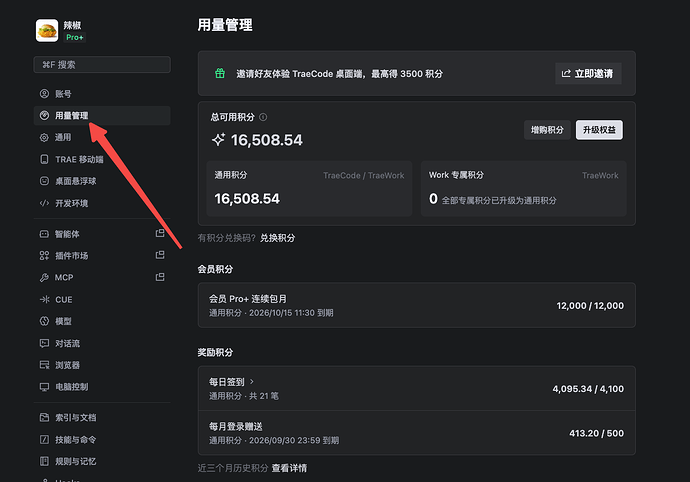Click the 浏览器 sidebar label
Screen dimensions: 690x482
[67, 365]
